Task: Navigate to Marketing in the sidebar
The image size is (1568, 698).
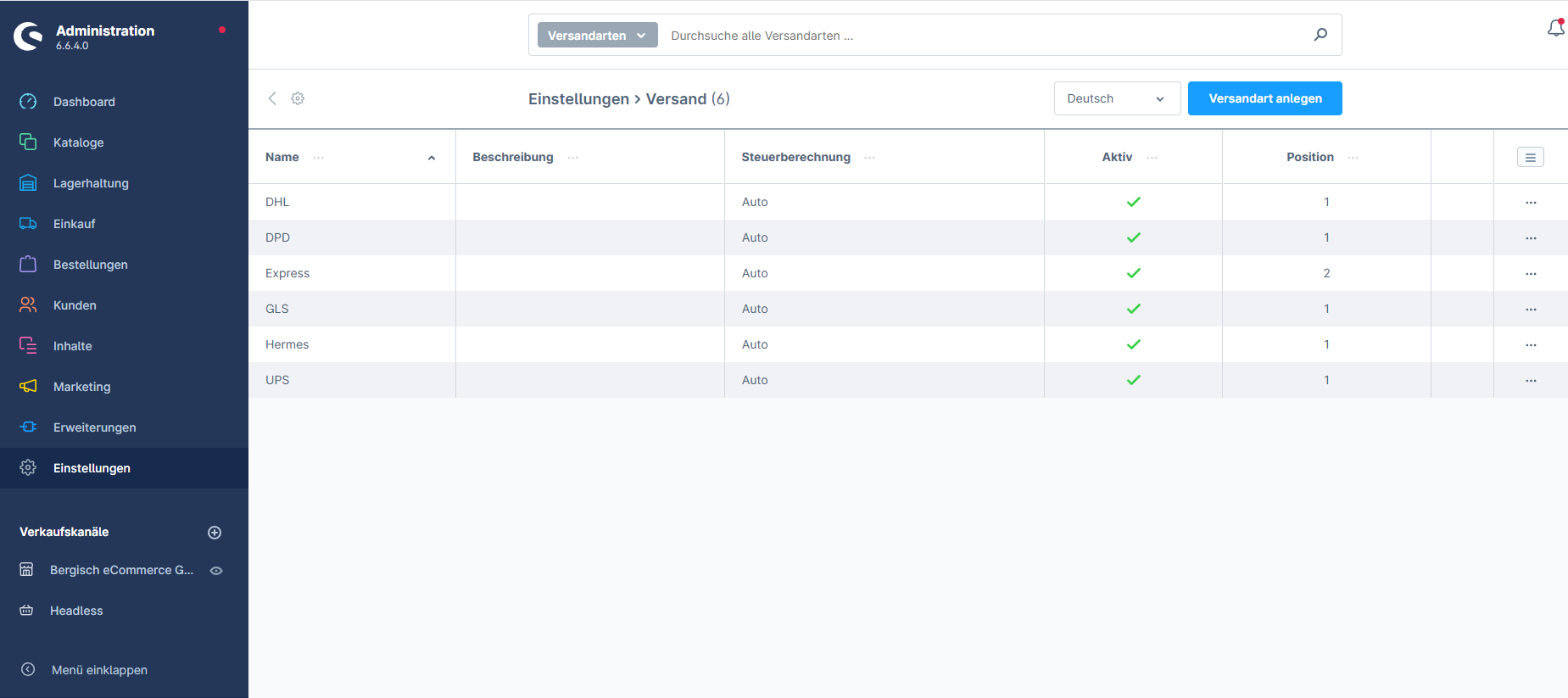Action: pos(81,387)
